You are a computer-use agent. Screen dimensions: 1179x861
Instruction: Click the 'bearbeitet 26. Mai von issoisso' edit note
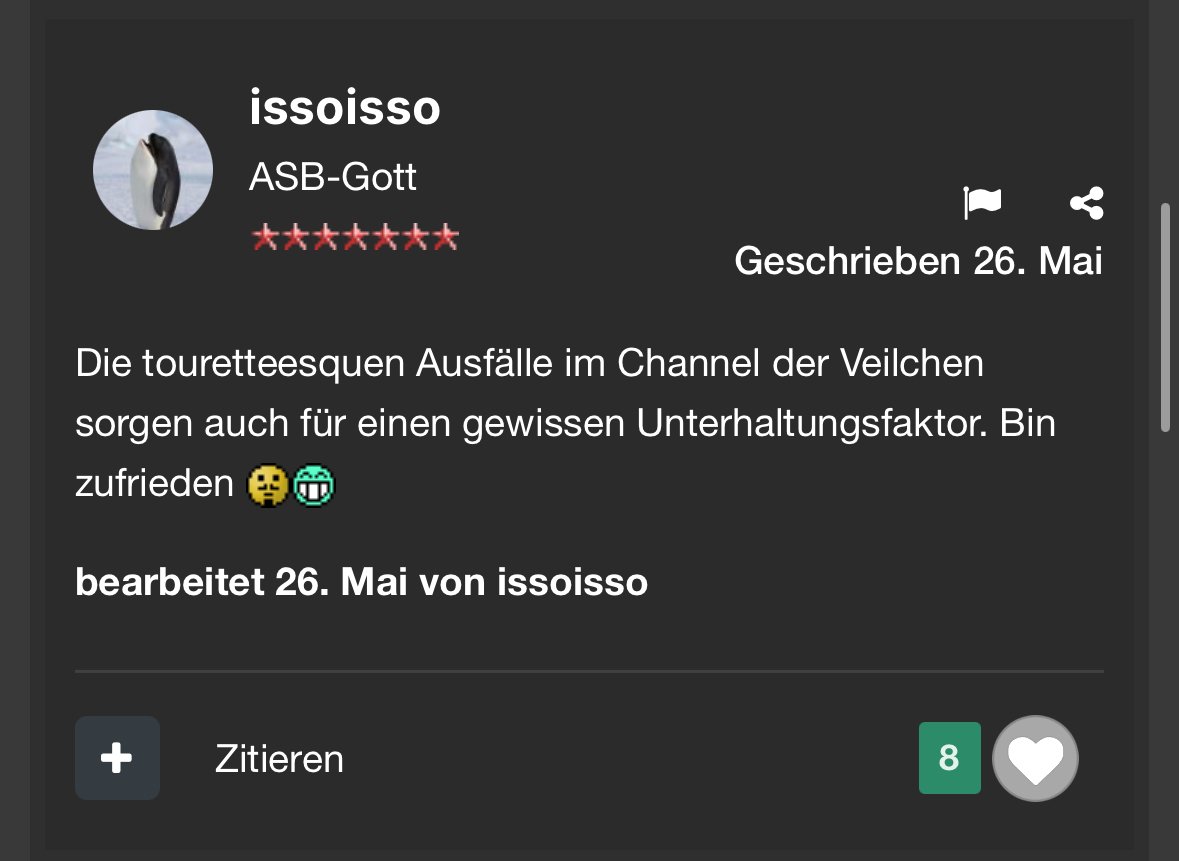361,582
